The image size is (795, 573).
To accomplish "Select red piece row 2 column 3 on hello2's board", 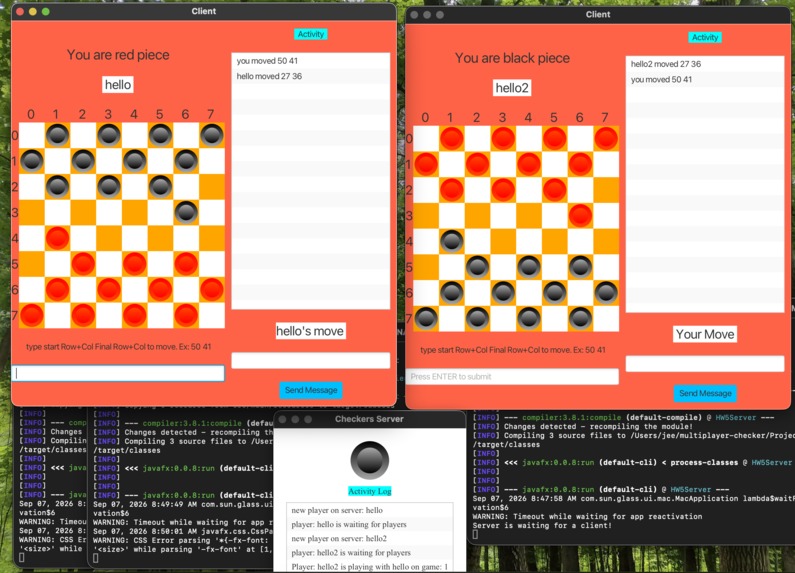I will 503,190.
